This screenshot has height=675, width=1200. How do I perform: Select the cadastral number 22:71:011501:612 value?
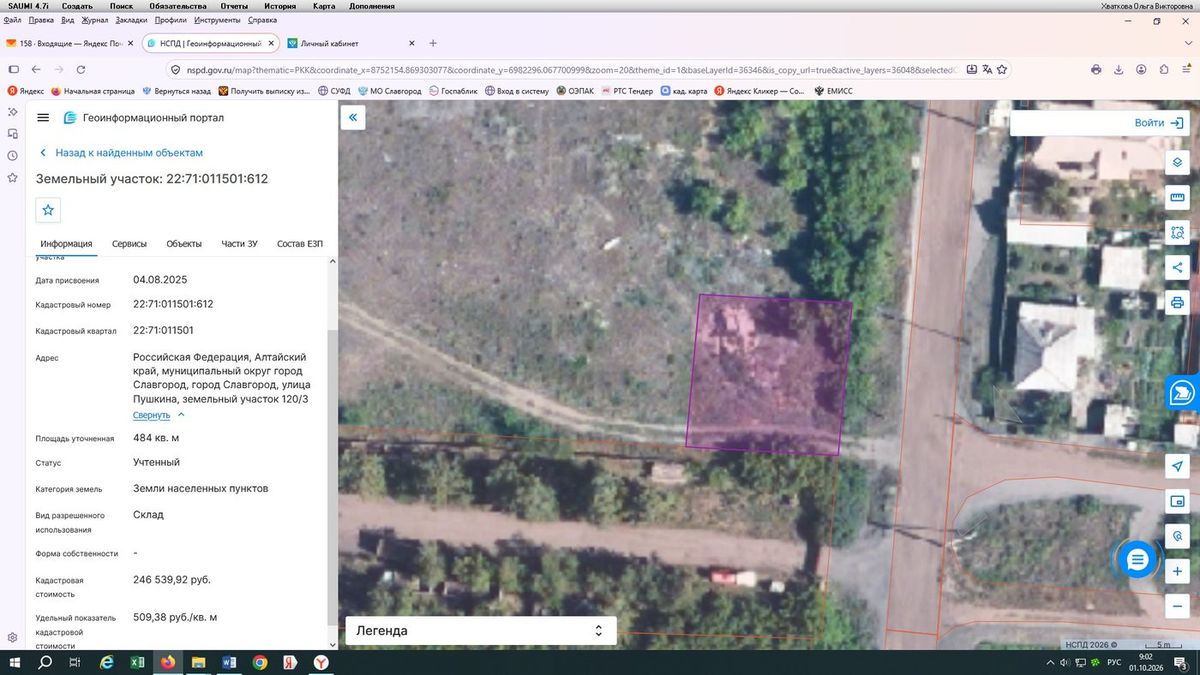click(173, 304)
